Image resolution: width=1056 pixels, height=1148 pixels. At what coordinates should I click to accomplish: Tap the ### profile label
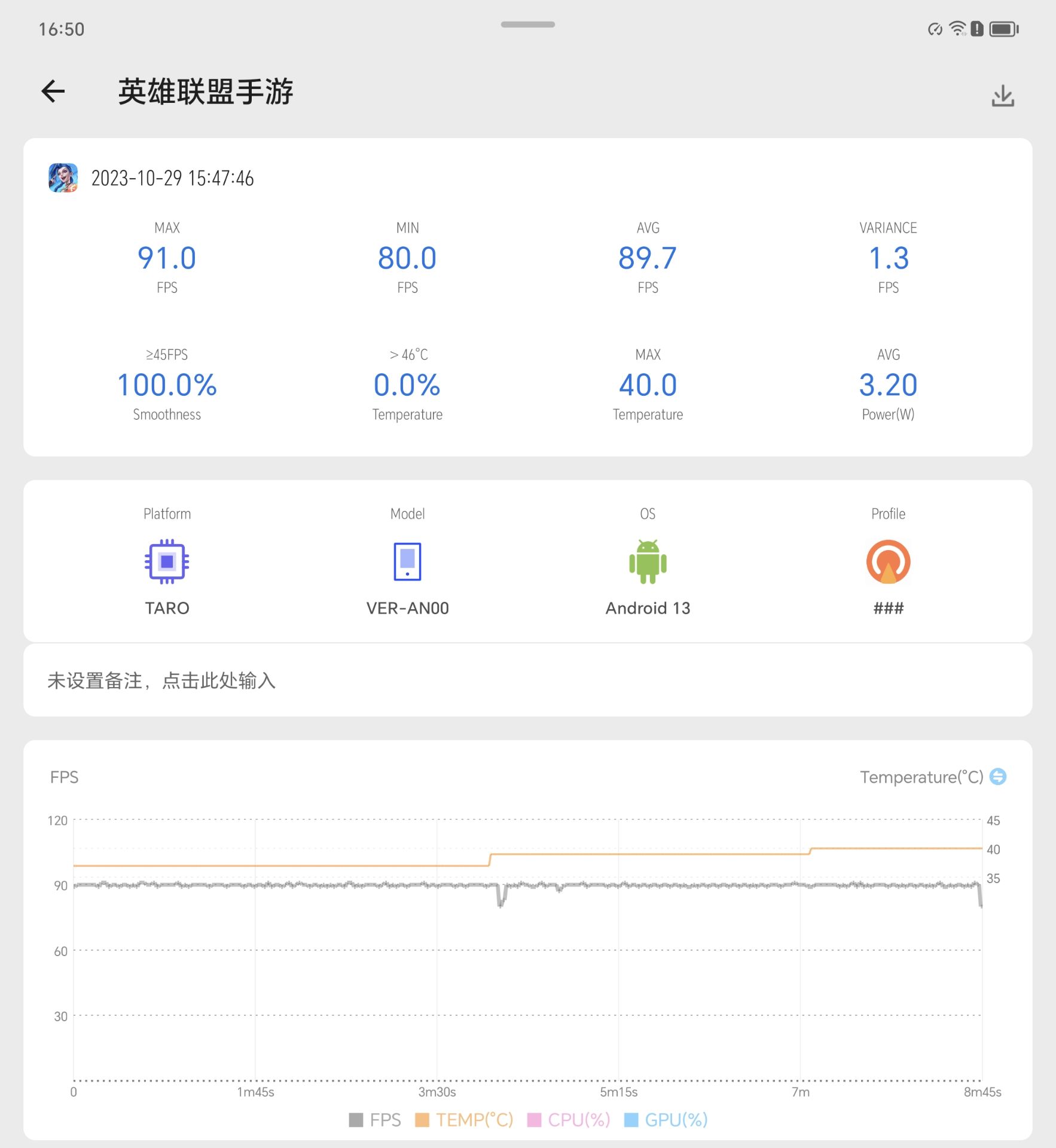click(x=888, y=608)
